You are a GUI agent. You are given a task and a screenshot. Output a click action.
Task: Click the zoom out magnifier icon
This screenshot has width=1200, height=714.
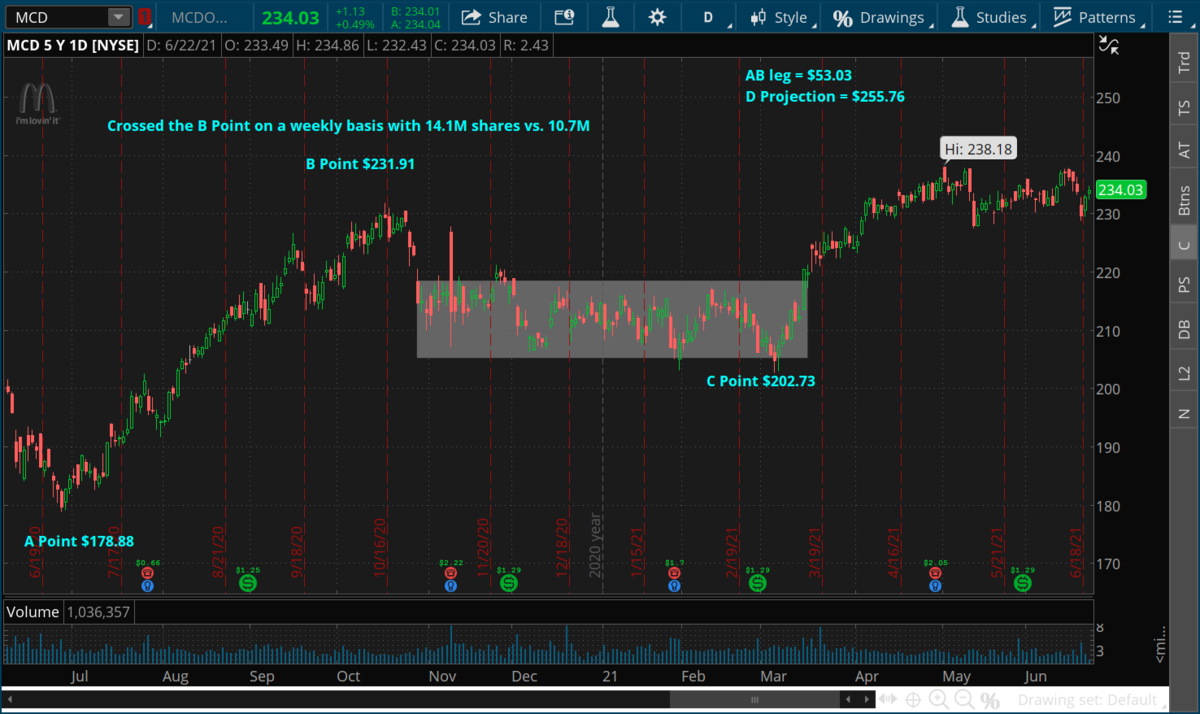[x=963, y=700]
